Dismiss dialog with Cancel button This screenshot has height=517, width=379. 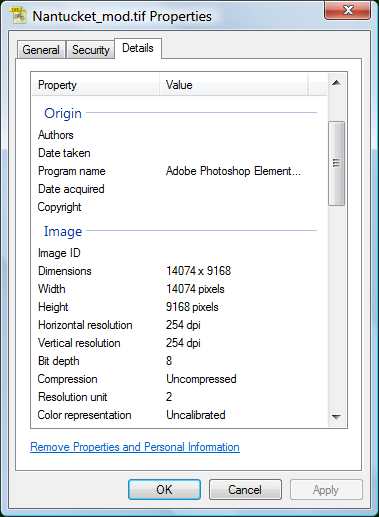[x=245, y=490]
